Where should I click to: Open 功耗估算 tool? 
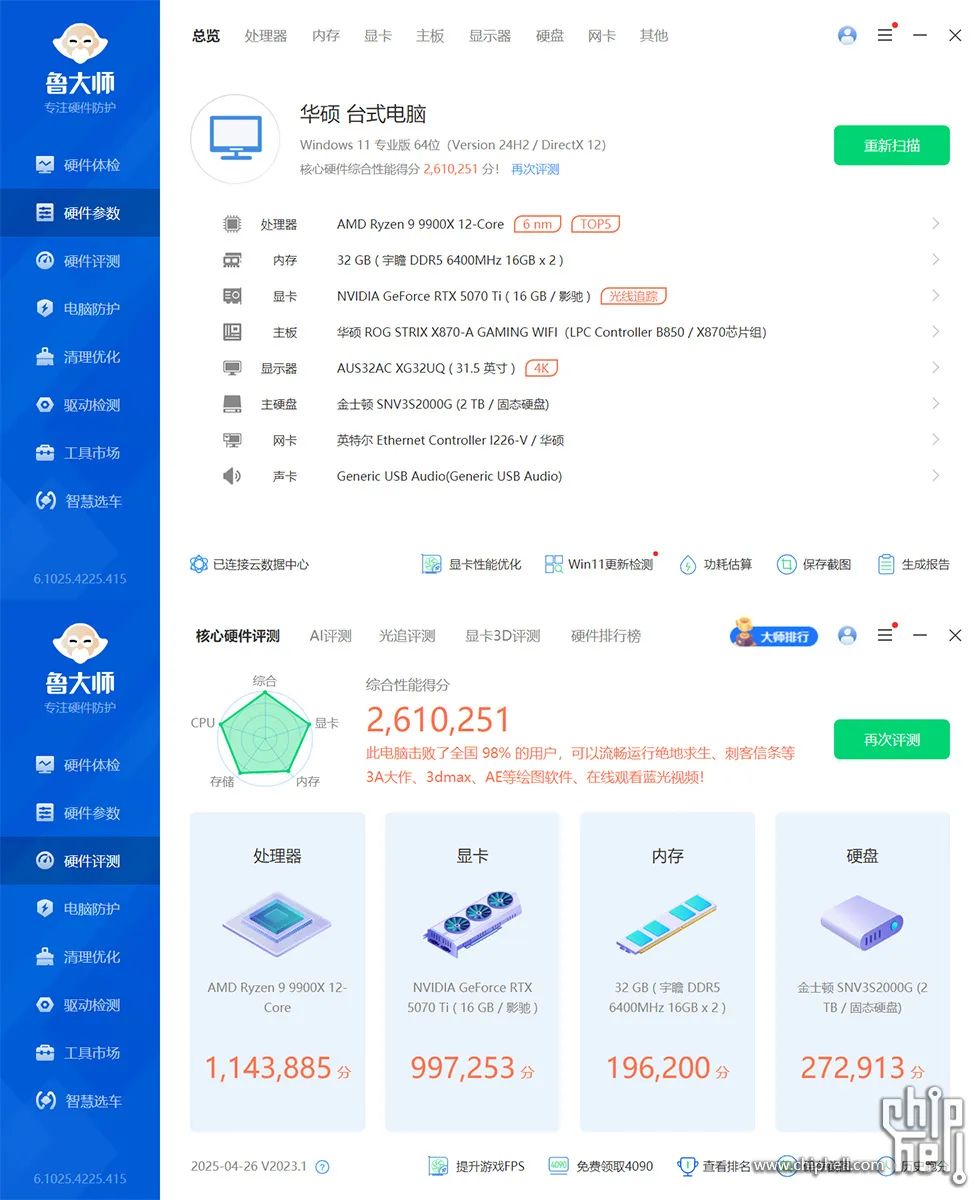click(715, 564)
